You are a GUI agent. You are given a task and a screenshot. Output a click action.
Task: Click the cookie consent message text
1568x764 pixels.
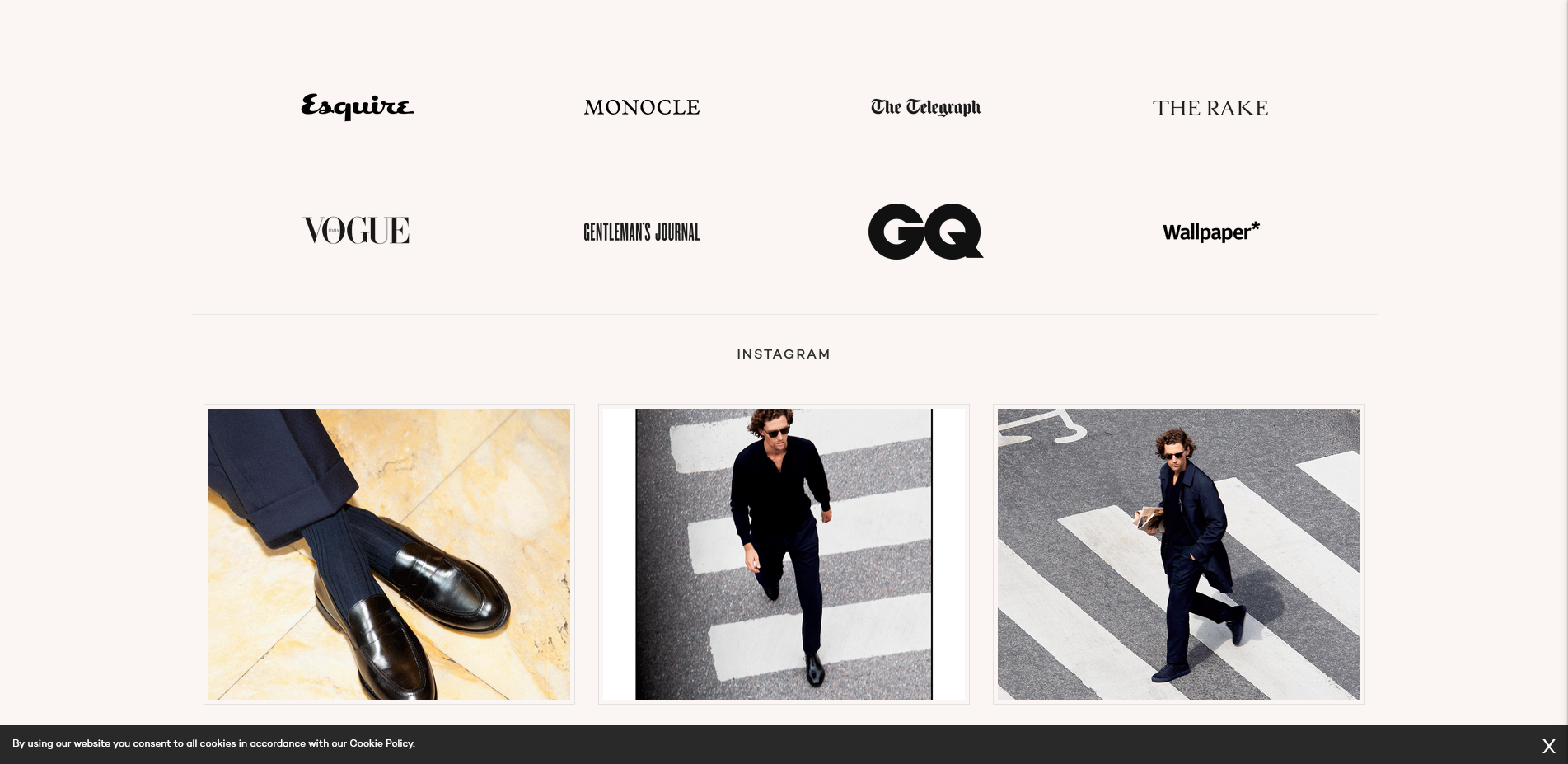[x=213, y=743]
